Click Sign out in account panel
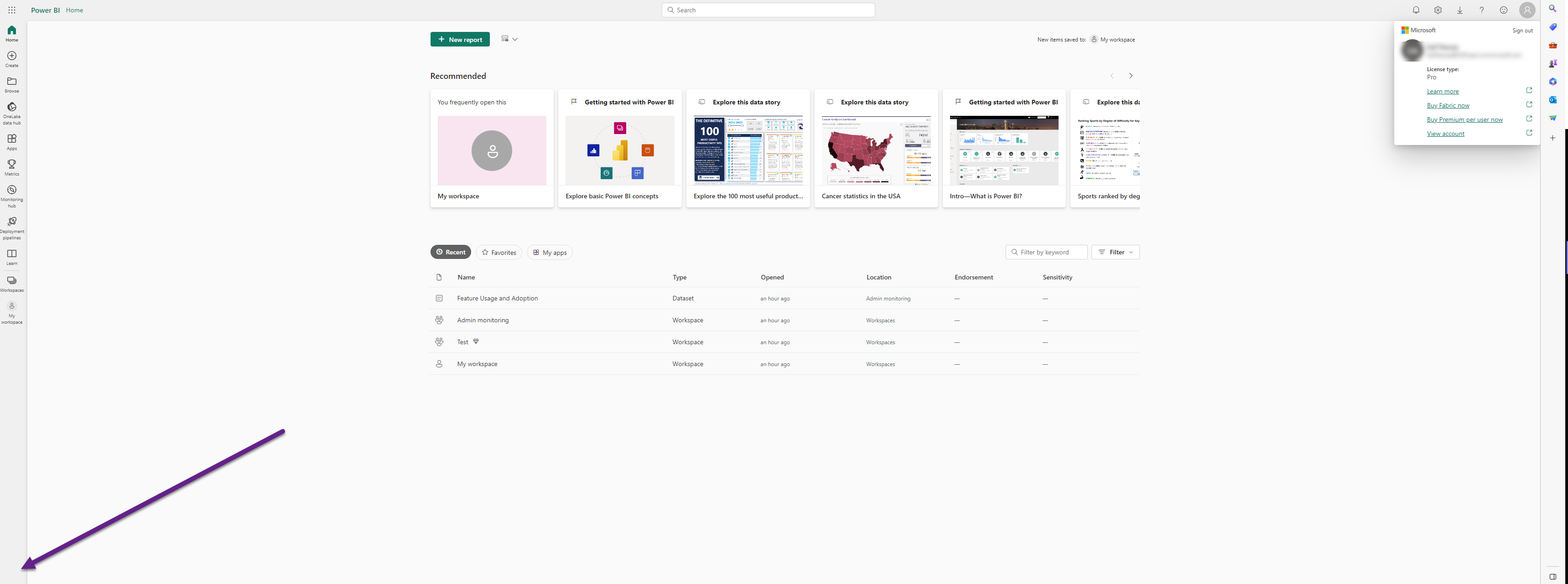 click(x=1522, y=31)
